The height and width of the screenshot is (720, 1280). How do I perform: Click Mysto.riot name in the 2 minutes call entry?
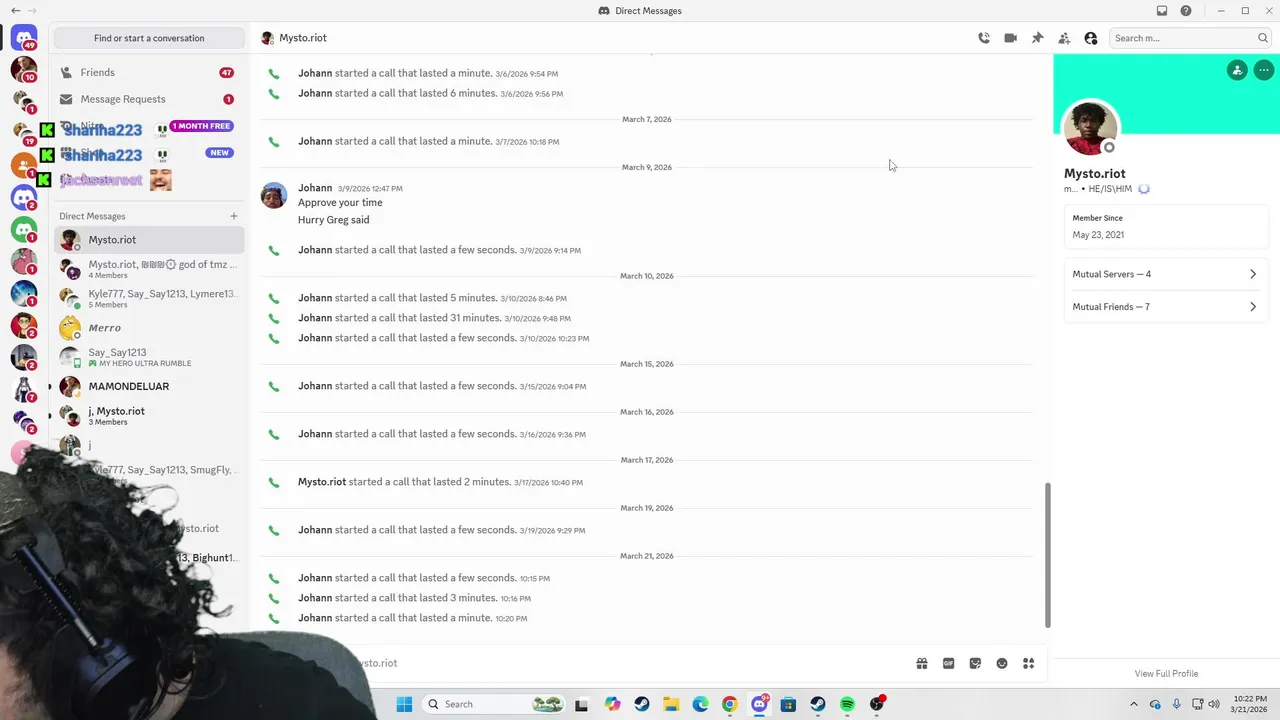322,482
